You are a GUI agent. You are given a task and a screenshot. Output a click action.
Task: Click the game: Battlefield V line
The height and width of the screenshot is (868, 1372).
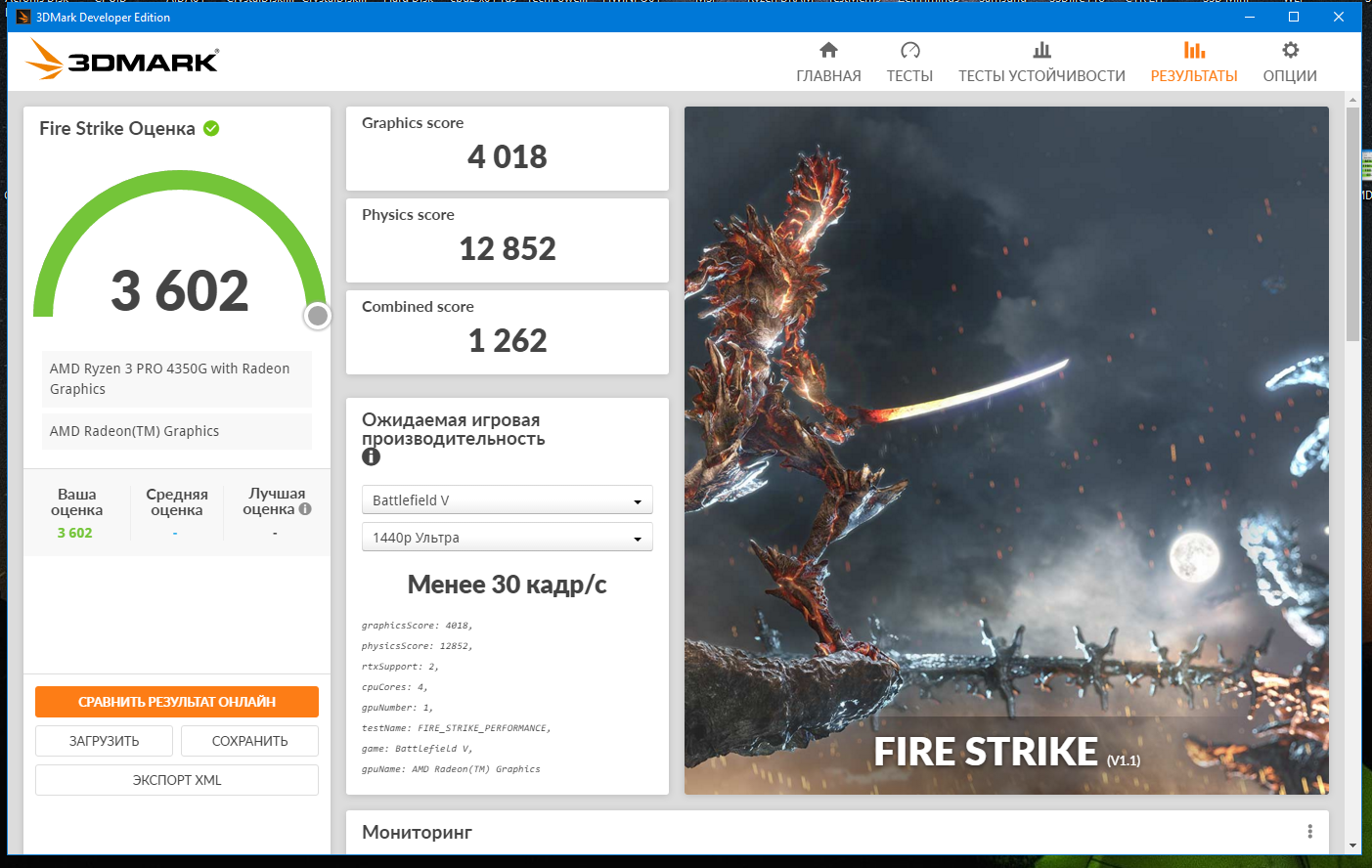[x=418, y=749]
